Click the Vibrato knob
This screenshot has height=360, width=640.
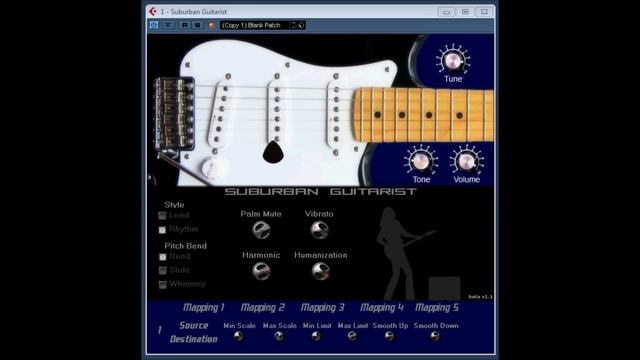pos(319,230)
